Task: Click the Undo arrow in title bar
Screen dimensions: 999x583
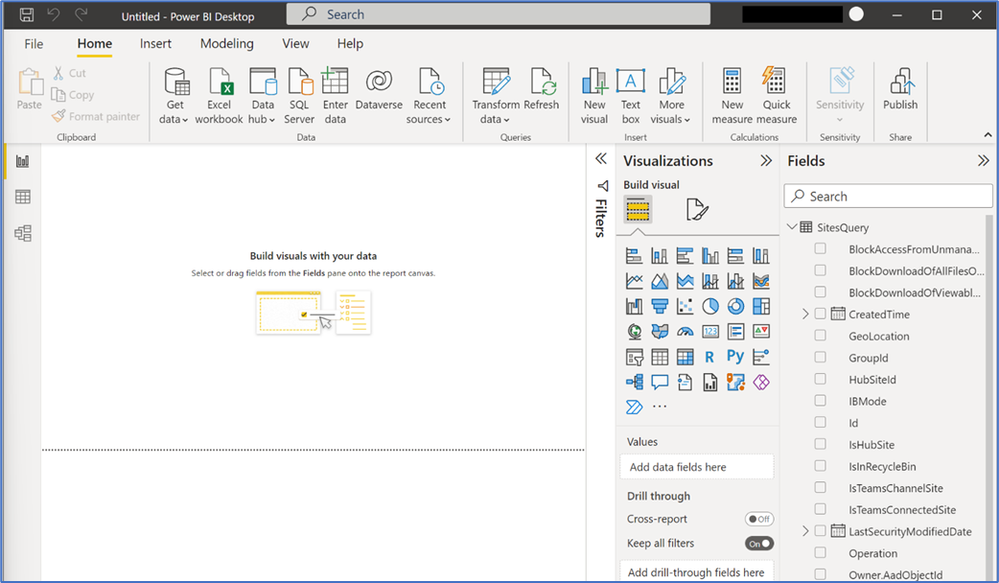Action: point(54,14)
